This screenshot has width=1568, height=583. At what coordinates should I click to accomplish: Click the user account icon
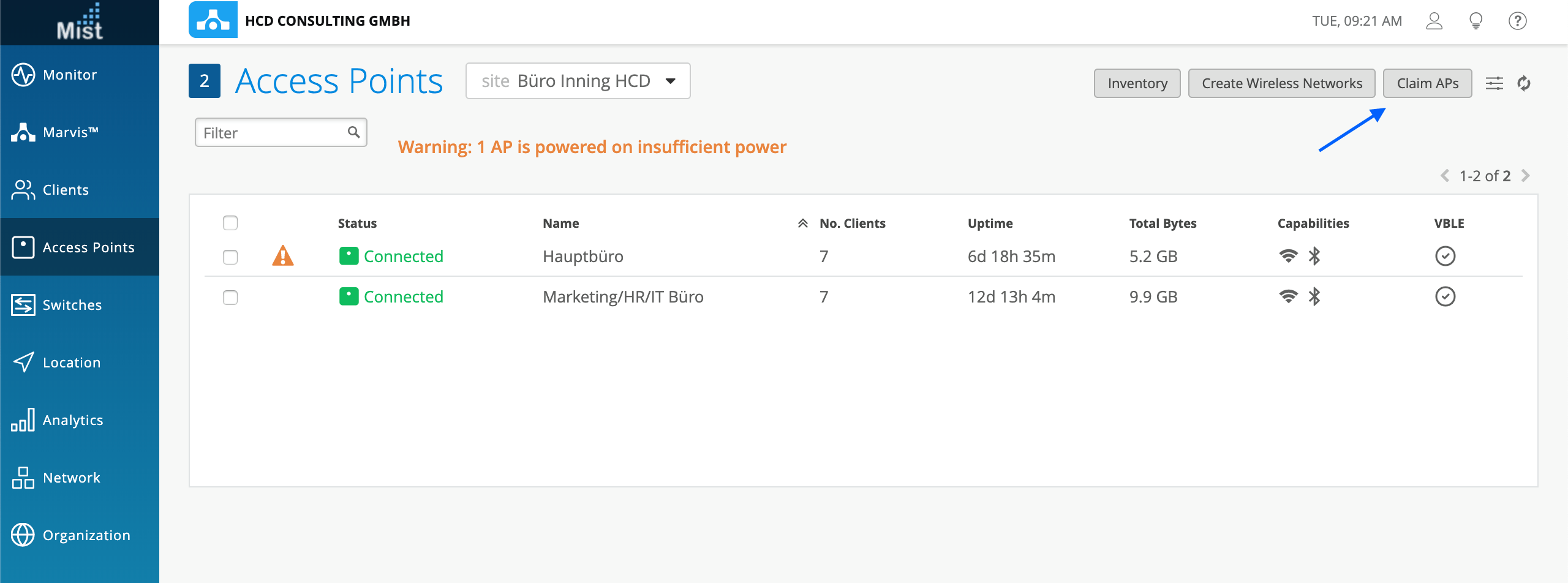pyautogui.click(x=1434, y=21)
